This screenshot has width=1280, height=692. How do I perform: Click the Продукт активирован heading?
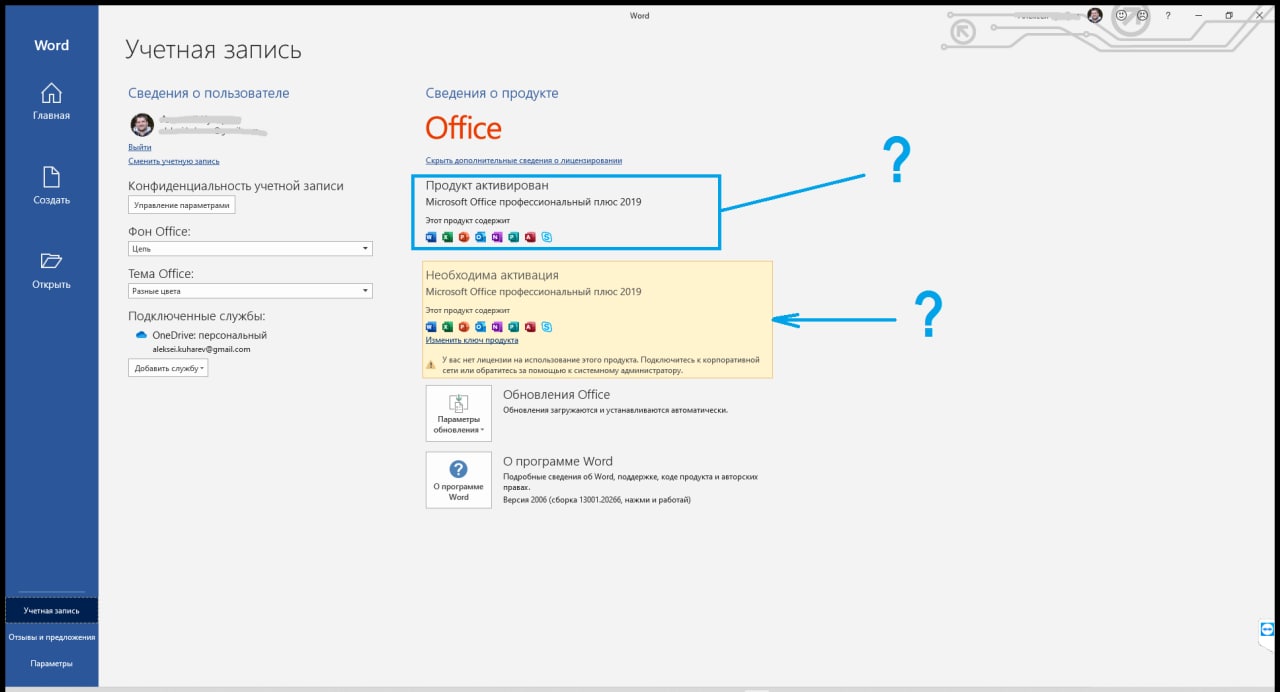[487, 185]
